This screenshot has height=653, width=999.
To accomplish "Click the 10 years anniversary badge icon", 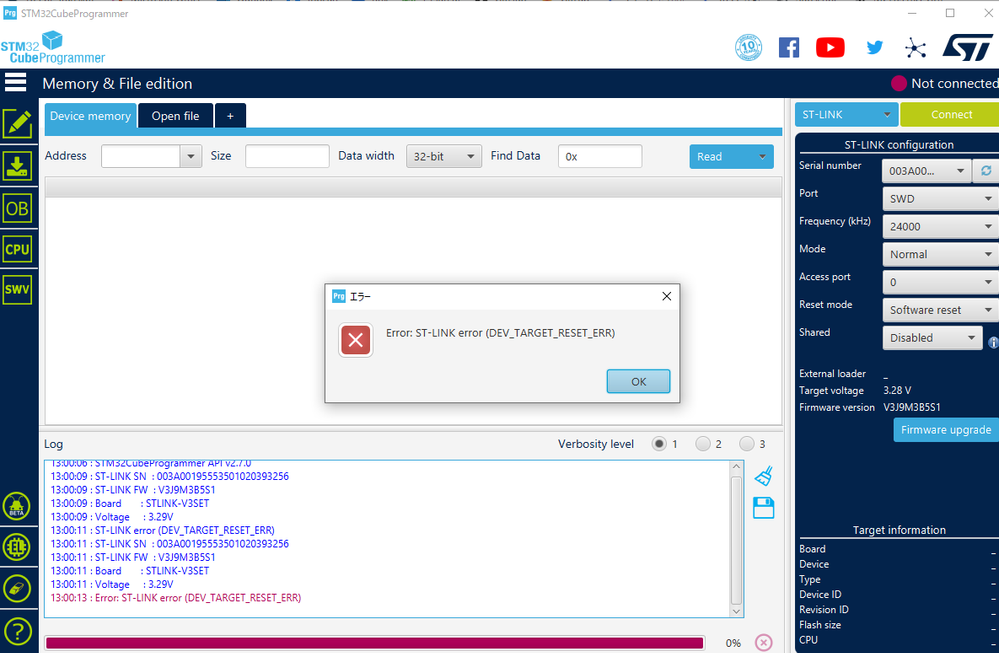I will click(748, 47).
